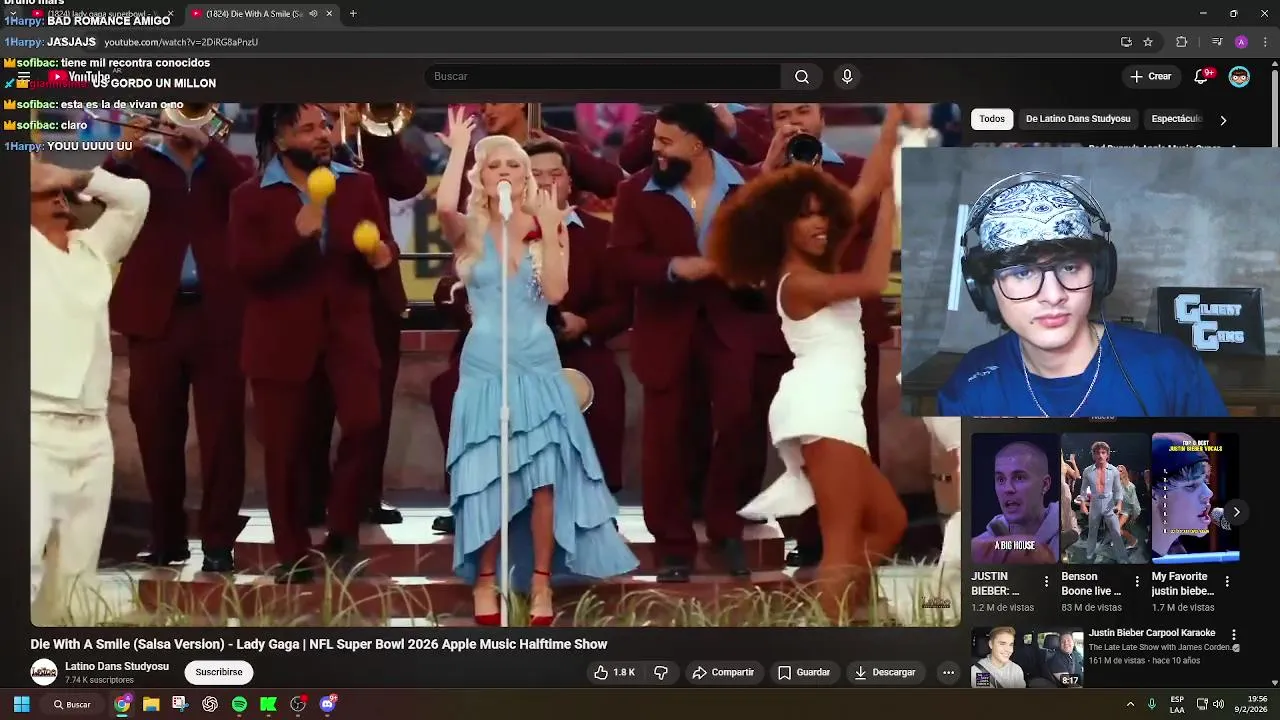Viewport: 1280px width, 720px height.
Task: Open the browser media control icon
Action: click(1217, 42)
